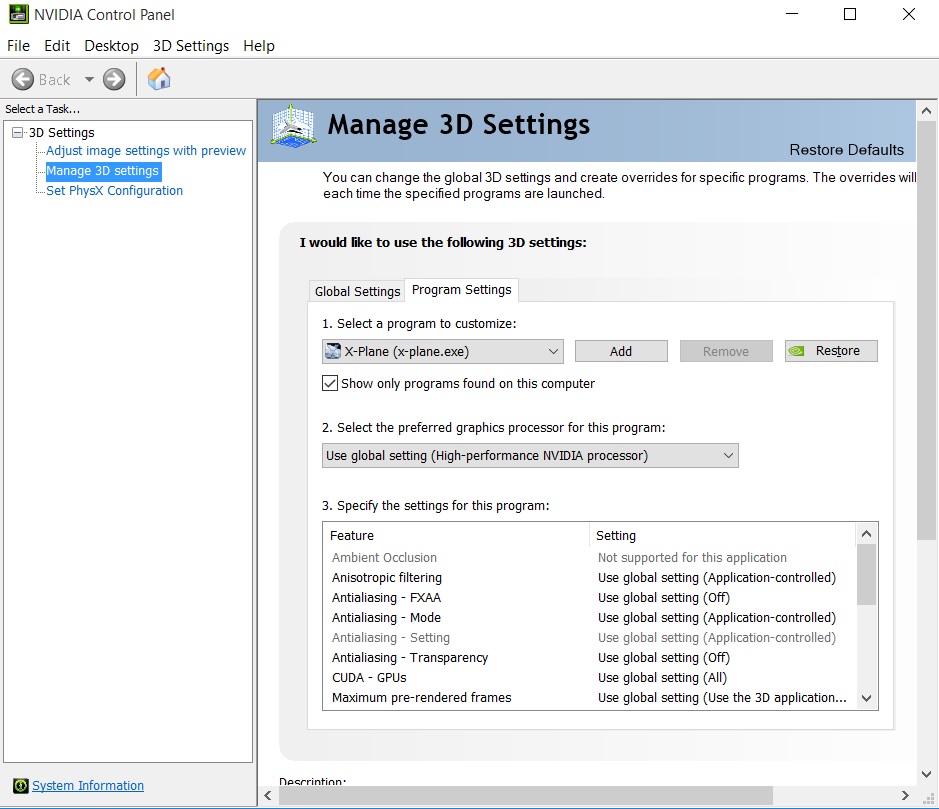Select 'Manage 3D settings' in task tree
The image size is (939, 809).
coord(103,171)
